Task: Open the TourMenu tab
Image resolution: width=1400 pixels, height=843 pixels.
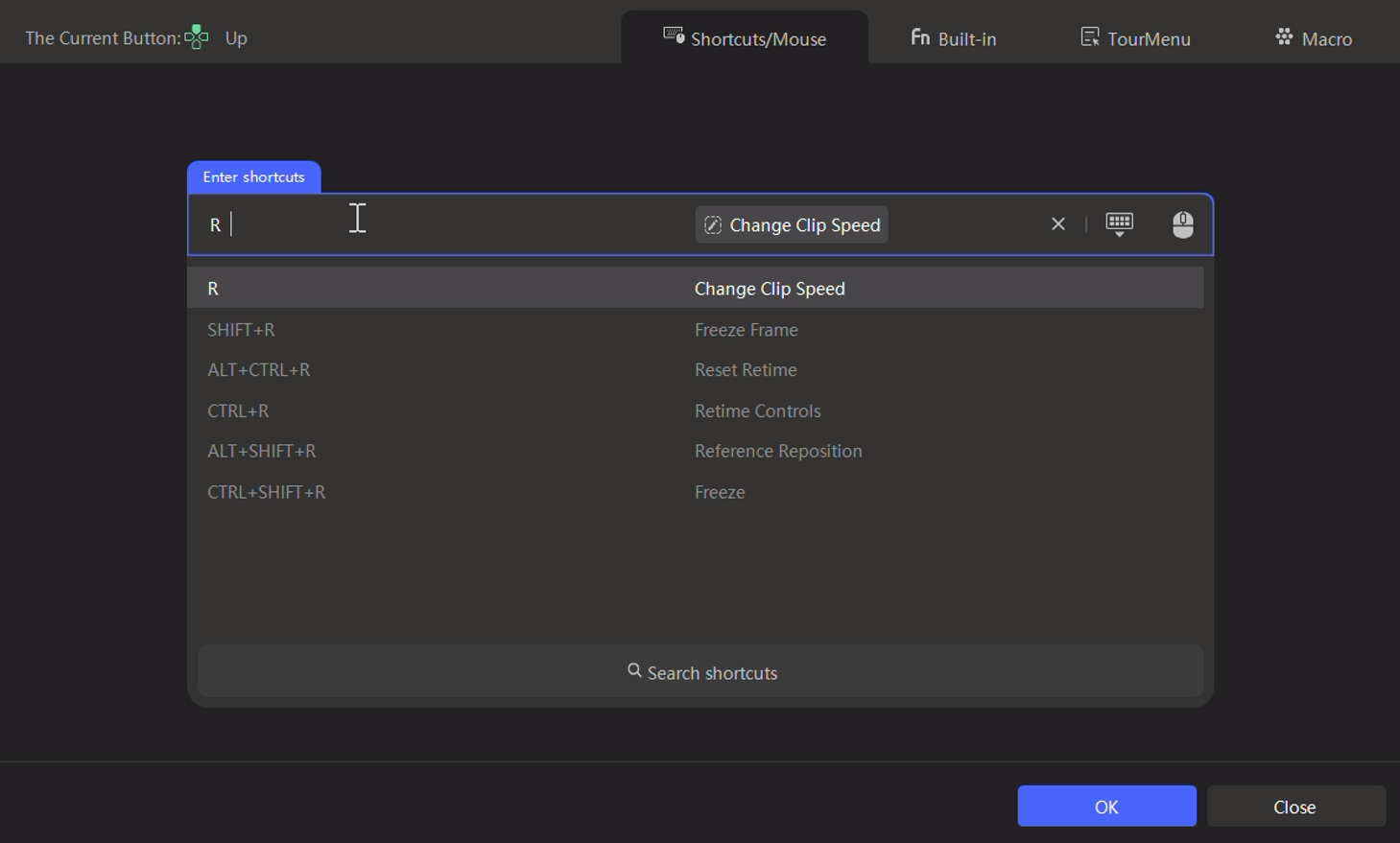Action: click(x=1135, y=38)
